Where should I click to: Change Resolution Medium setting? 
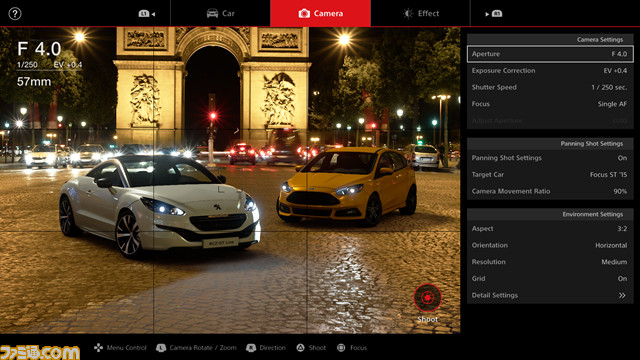pyautogui.click(x=550, y=262)
